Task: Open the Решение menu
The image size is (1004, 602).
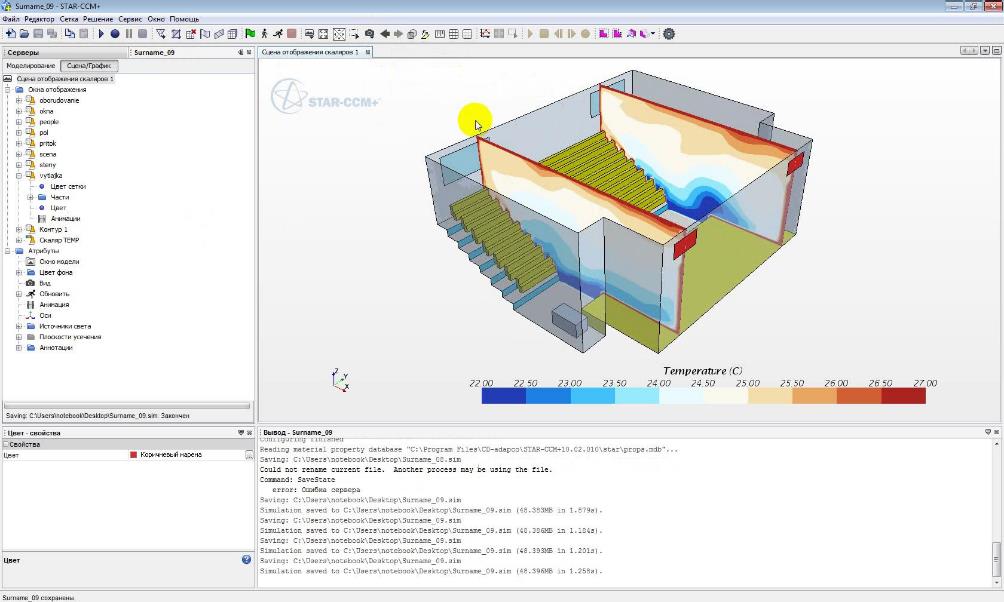Action: click(x=98, y=19)
